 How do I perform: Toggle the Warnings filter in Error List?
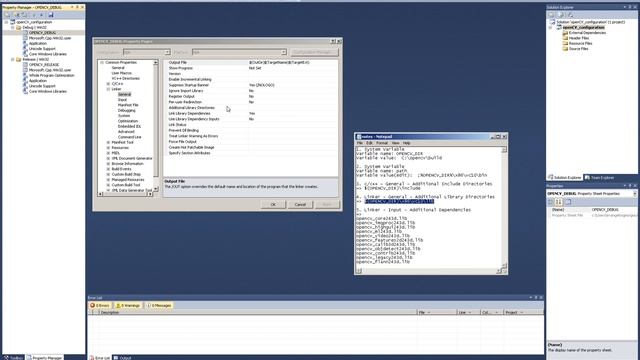[x=128, y=305]
